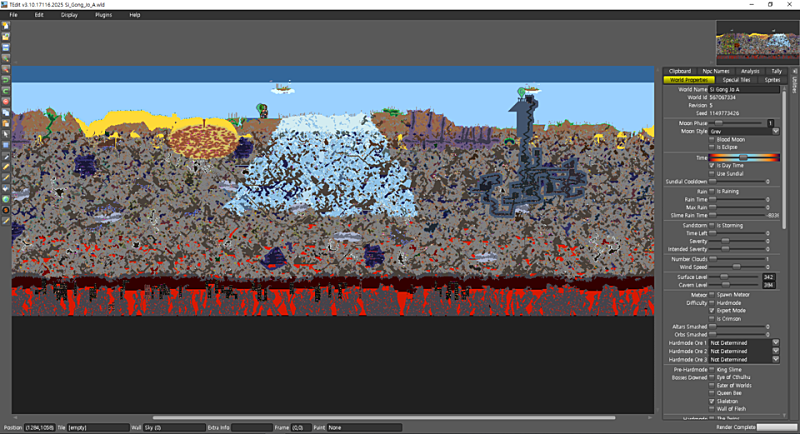Enable the Hardmode checkbox
800x434 pixels.
(x=712, y=302)
